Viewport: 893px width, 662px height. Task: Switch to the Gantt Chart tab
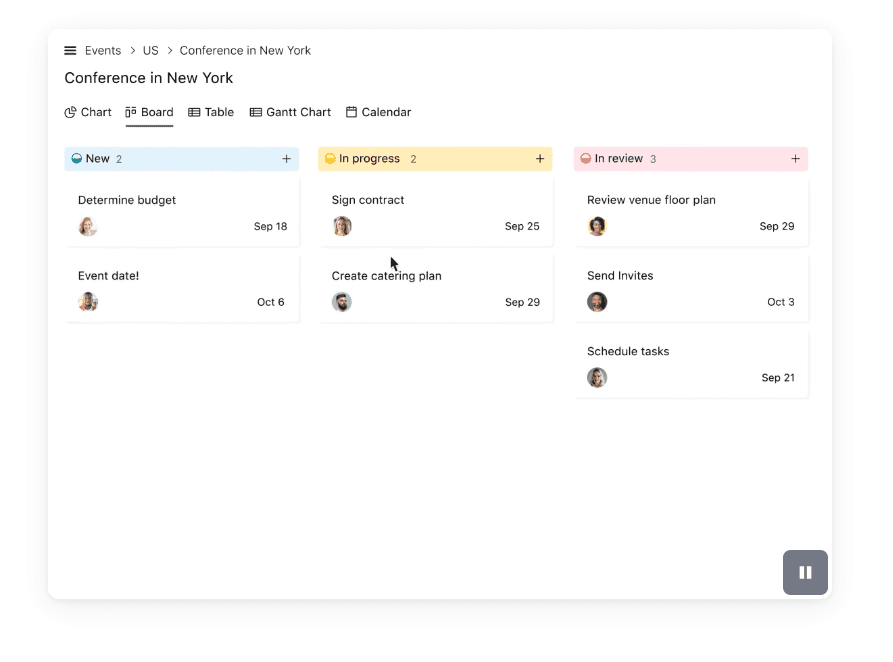click(x=290, y=112)
